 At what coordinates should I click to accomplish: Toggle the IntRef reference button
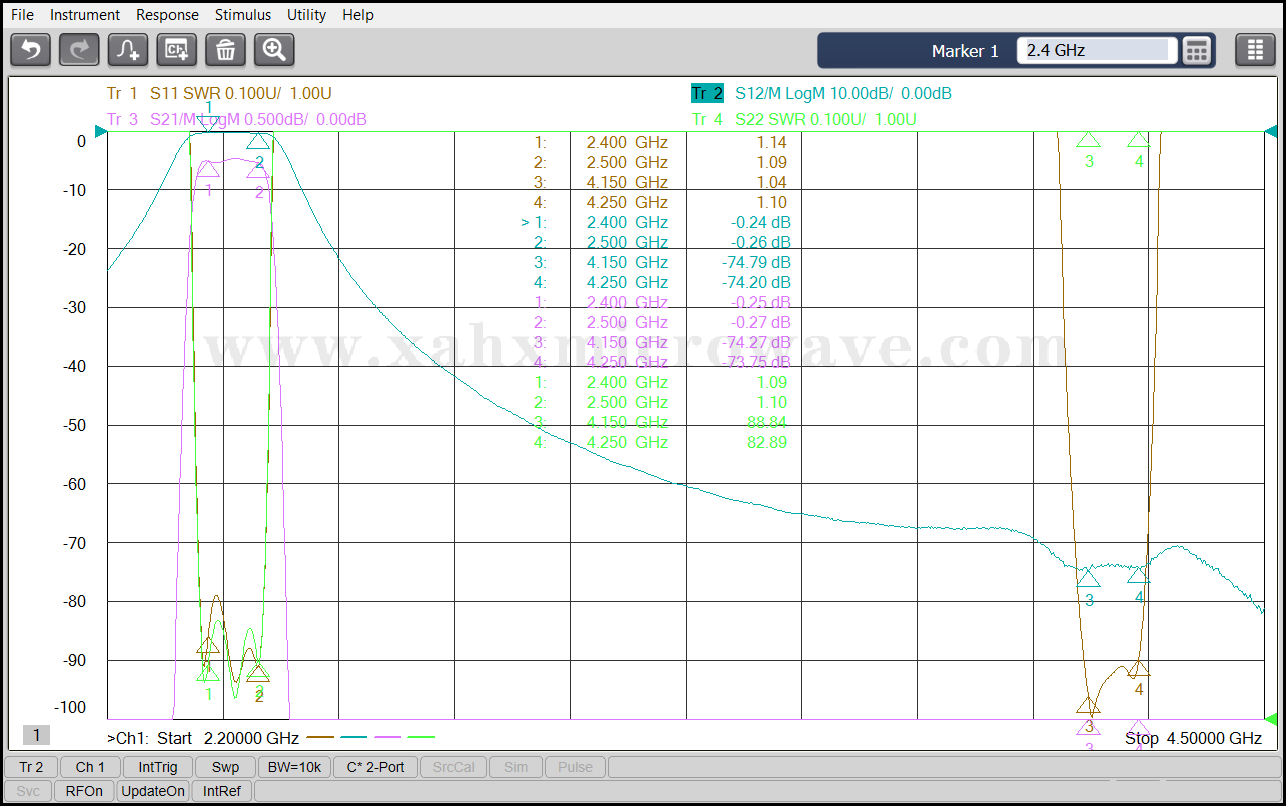coord(222,791)
